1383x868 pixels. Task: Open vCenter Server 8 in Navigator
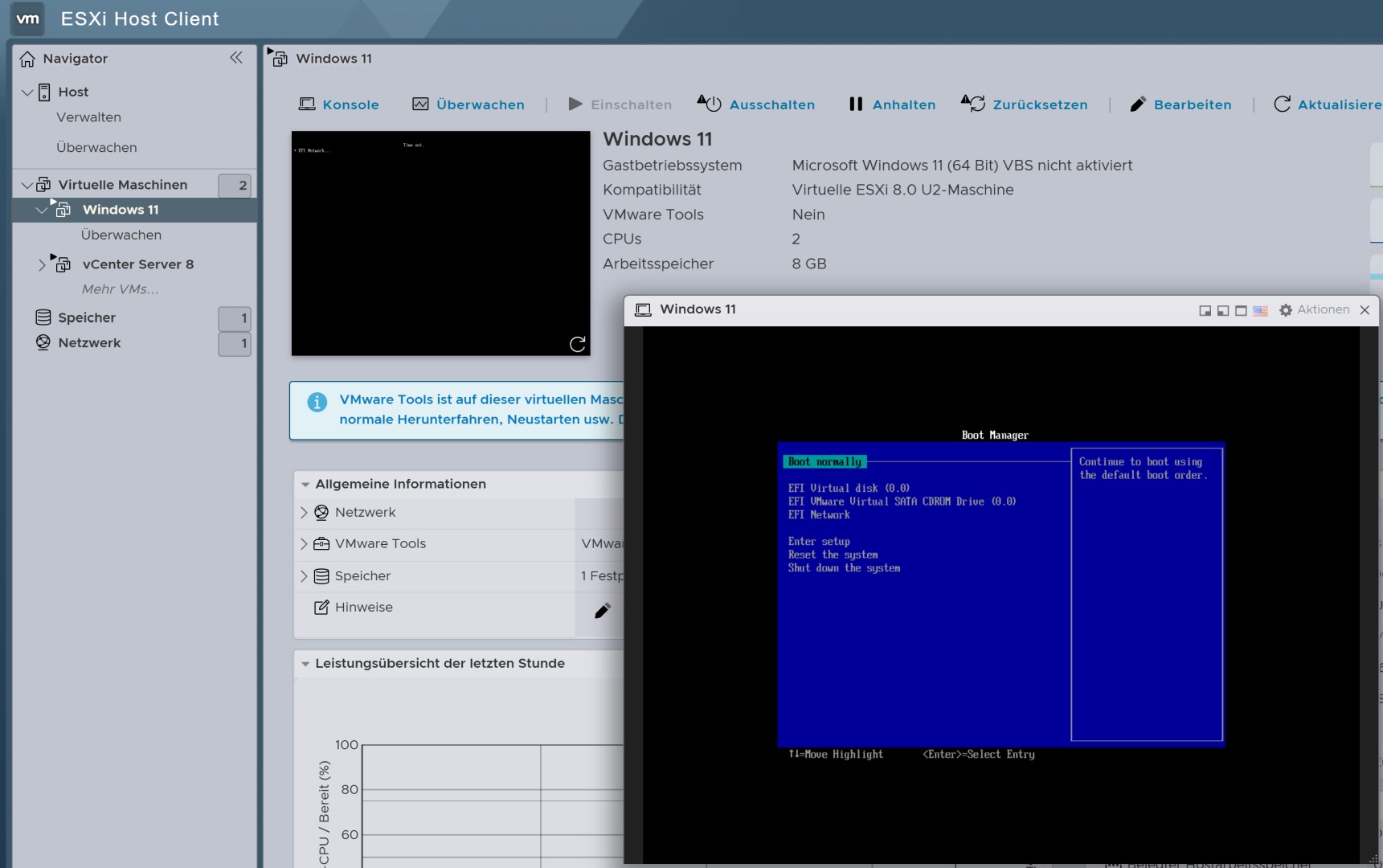pyautogui.click(x=138, y=264)
